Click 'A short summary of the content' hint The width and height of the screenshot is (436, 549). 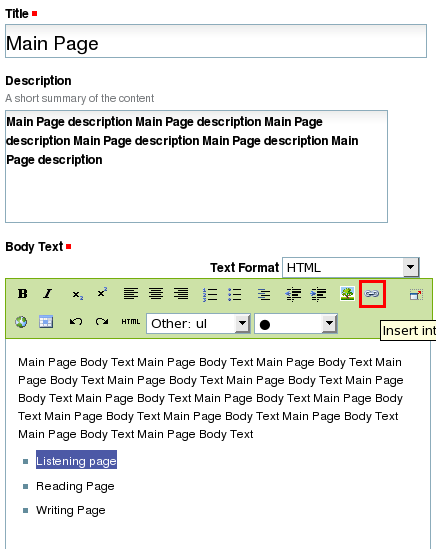[x=79, y=98]
